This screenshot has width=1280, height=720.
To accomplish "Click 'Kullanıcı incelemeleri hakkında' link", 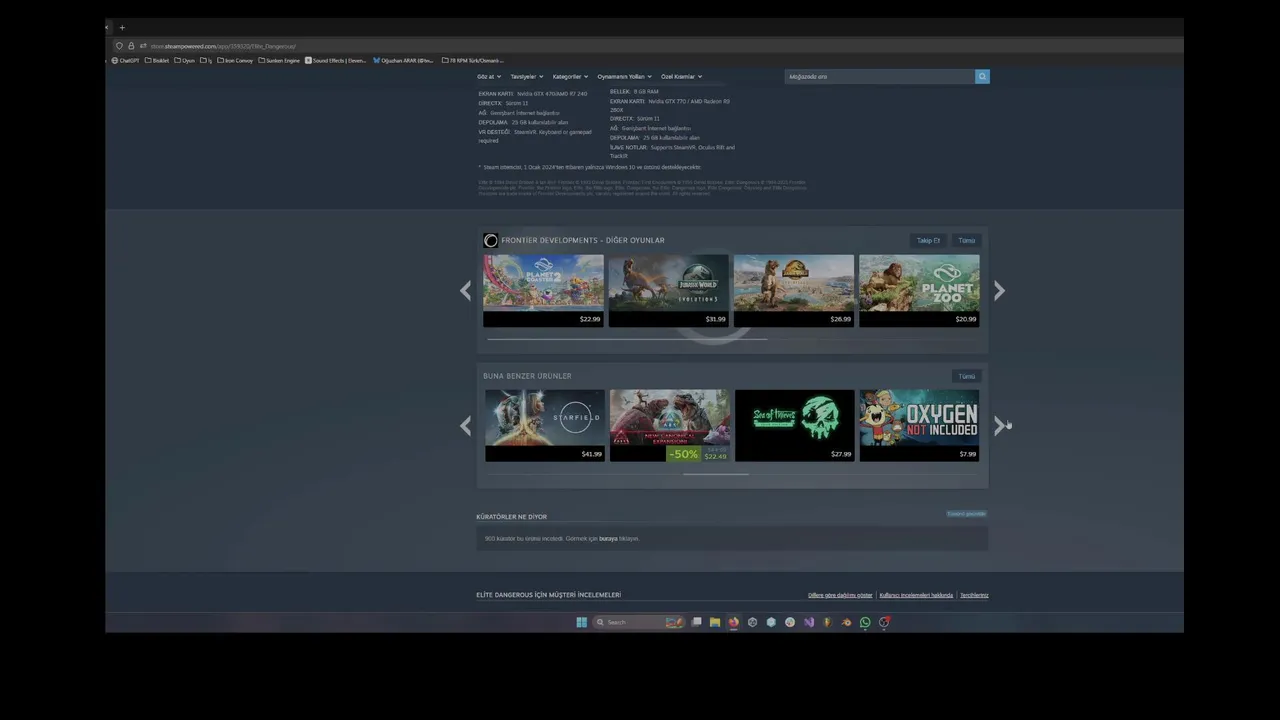I will pos(916,595).
